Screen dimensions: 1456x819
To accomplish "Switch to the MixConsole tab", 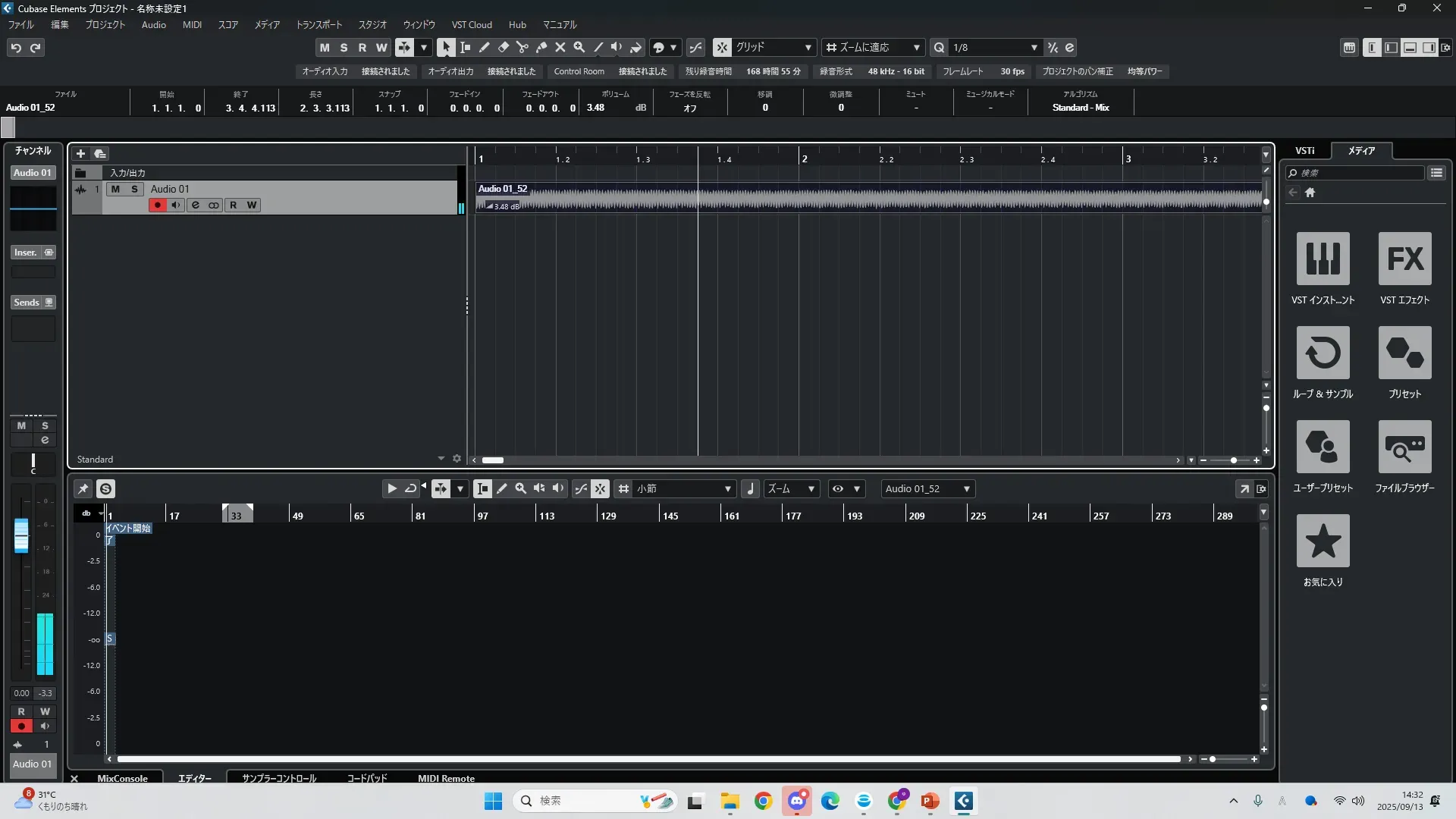I will 122,778.
